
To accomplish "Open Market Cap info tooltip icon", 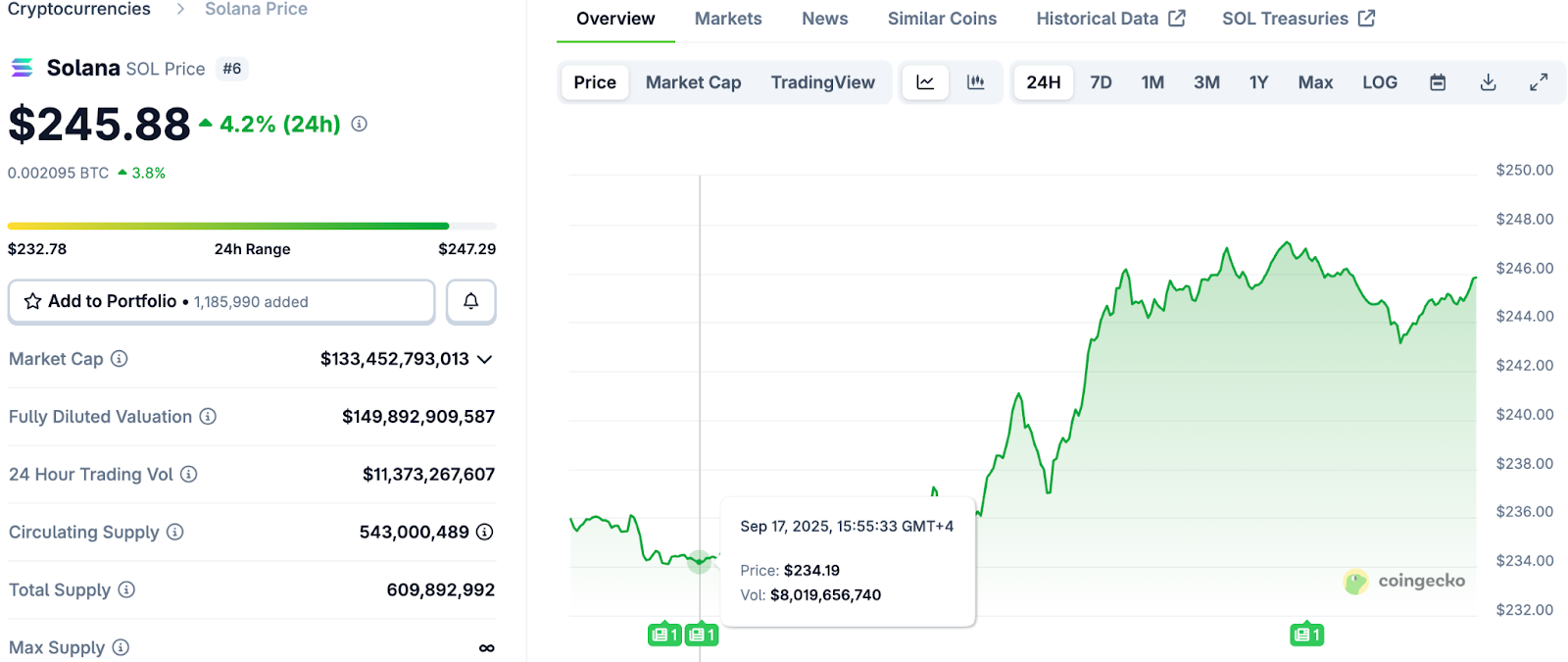I will [x=119, y=359].
